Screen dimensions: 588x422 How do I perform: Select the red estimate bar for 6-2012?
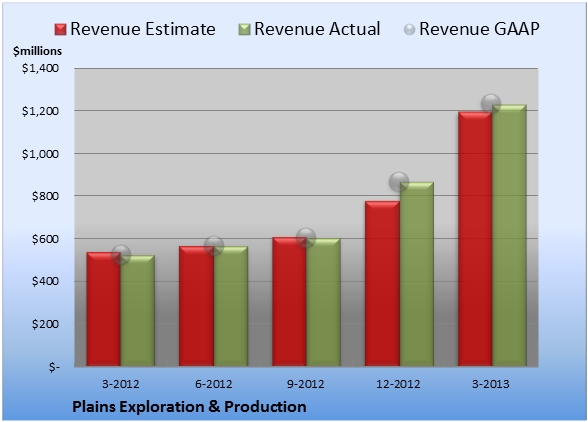(x=196, y=306)
